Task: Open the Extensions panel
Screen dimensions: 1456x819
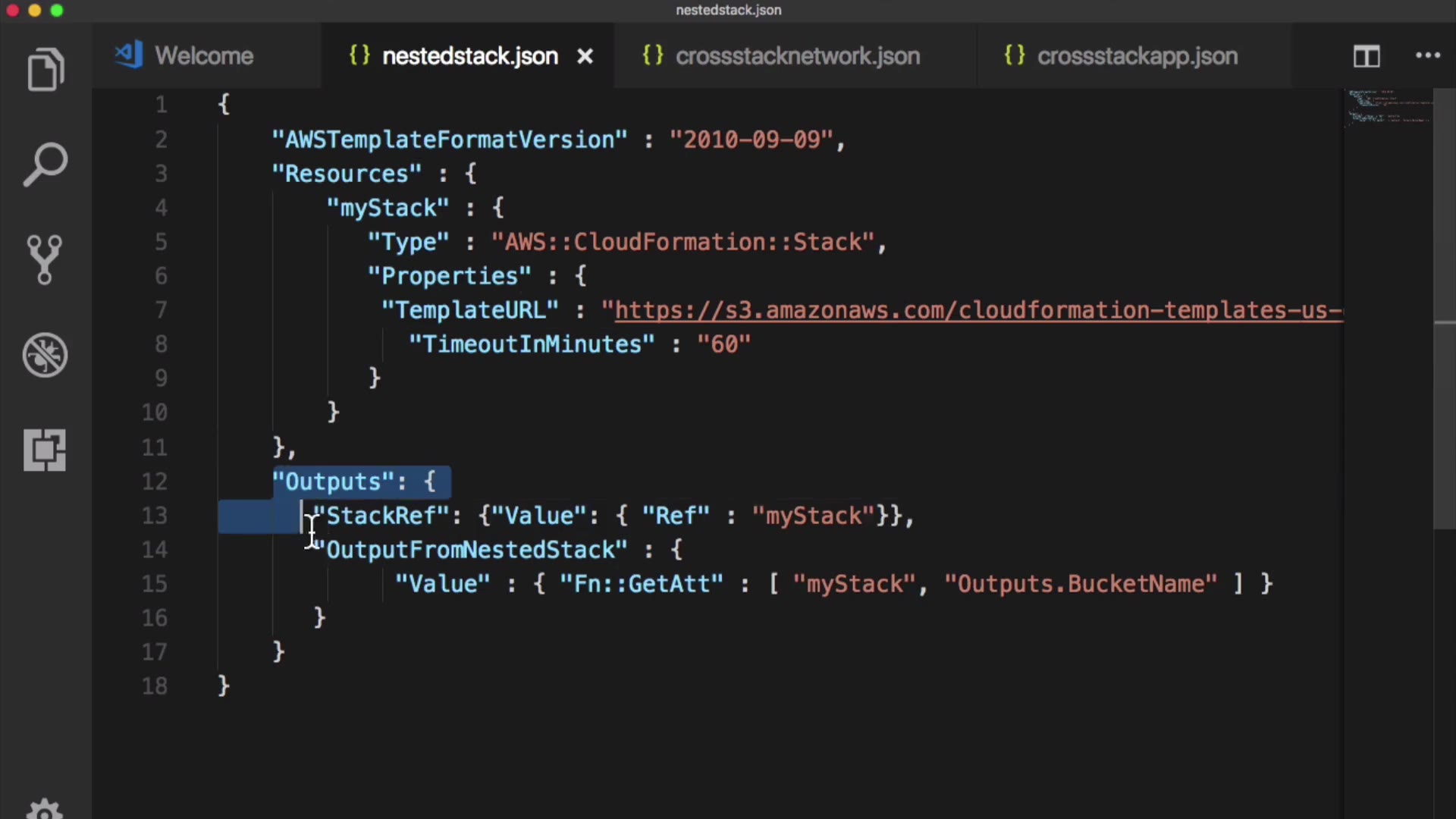Action: coord(45,450)
